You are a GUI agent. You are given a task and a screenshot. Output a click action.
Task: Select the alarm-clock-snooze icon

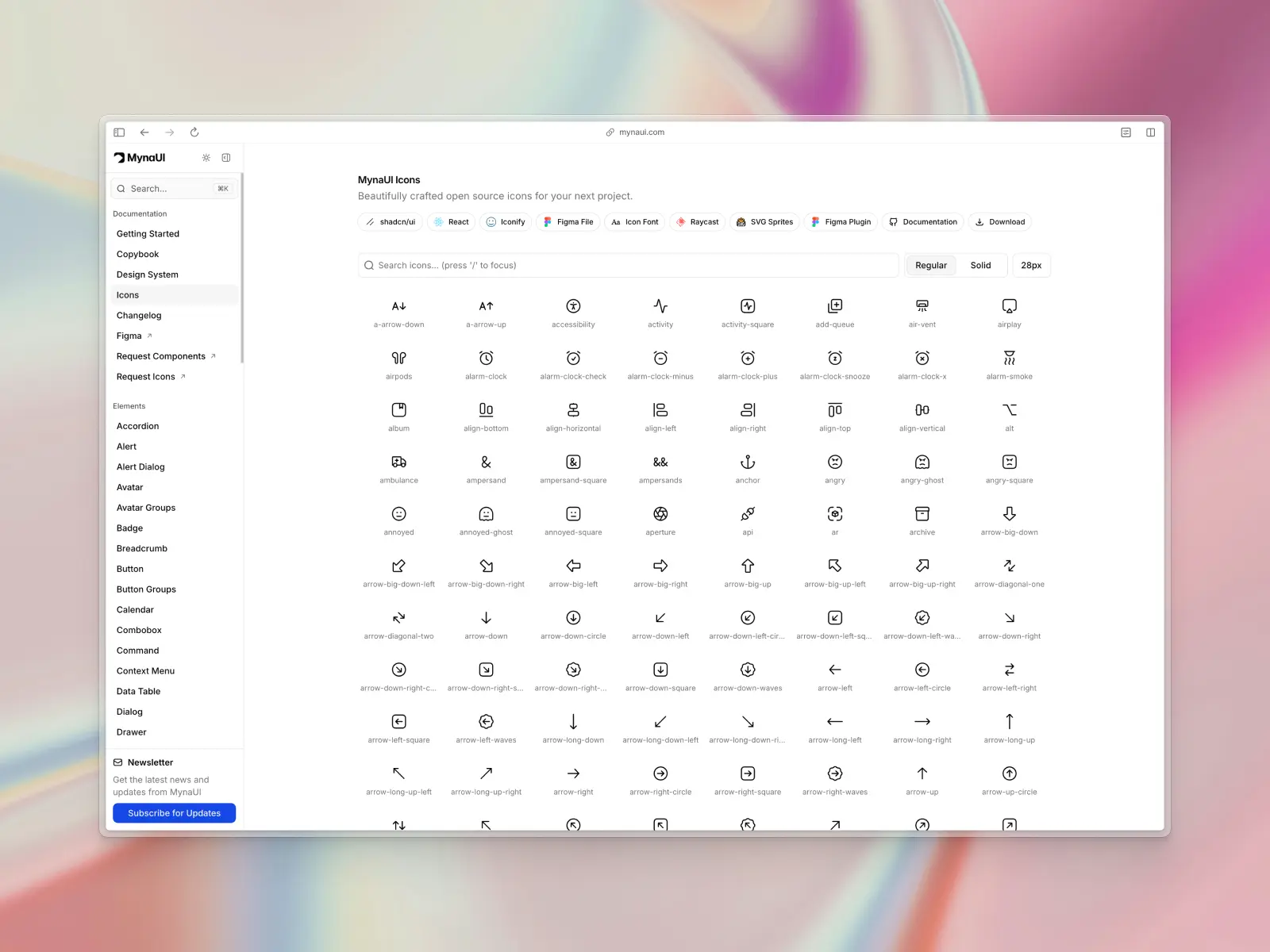pos(835,358)
